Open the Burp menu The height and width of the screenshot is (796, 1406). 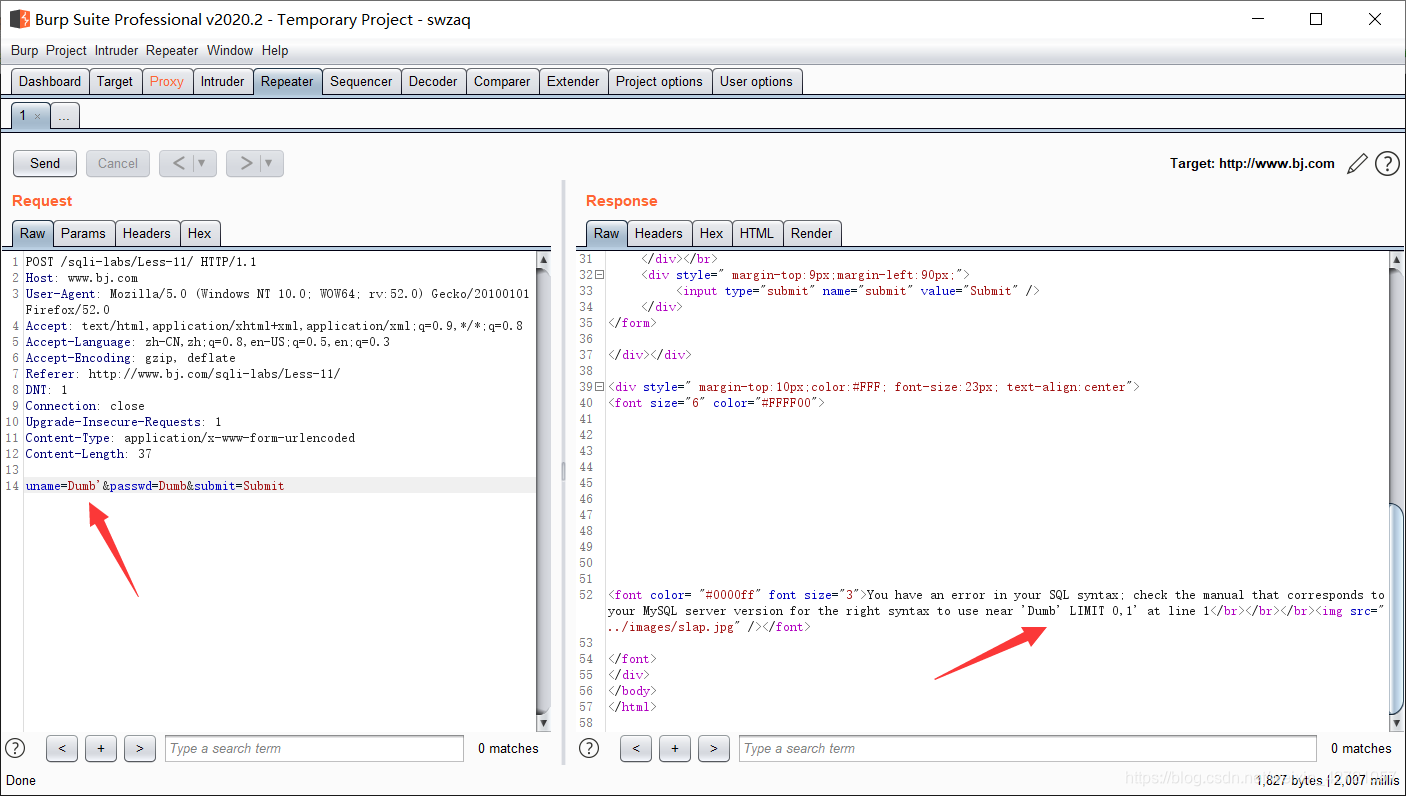coord(24,50)
